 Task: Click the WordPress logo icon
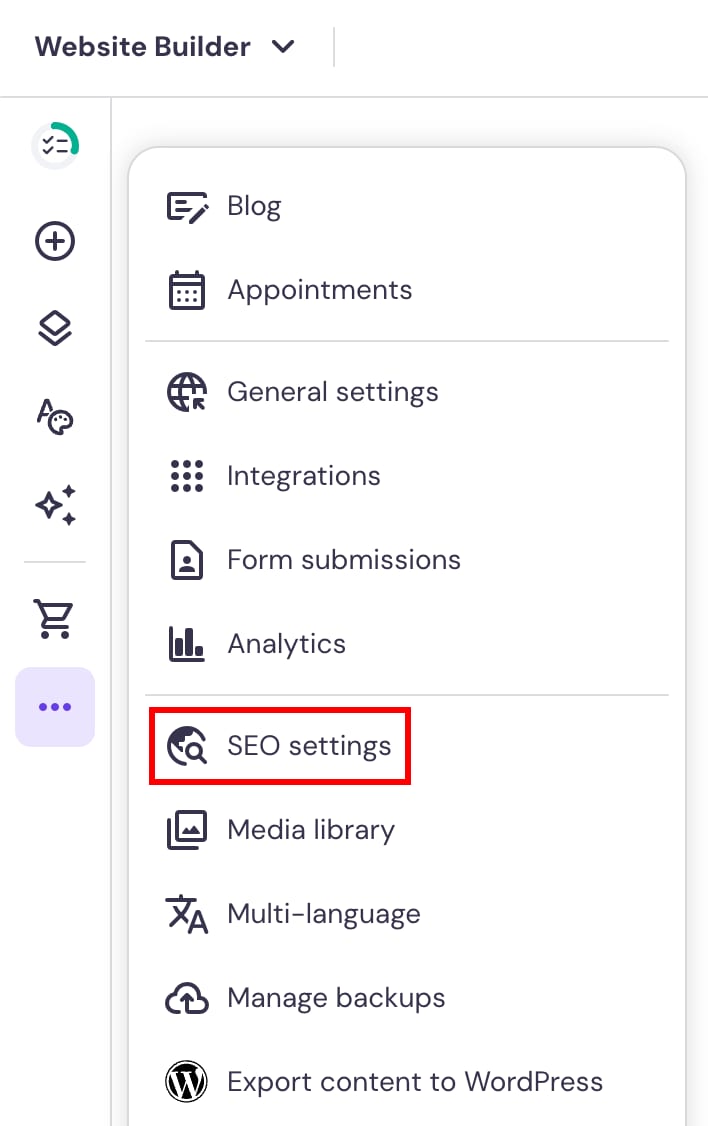pos(187,1081)
